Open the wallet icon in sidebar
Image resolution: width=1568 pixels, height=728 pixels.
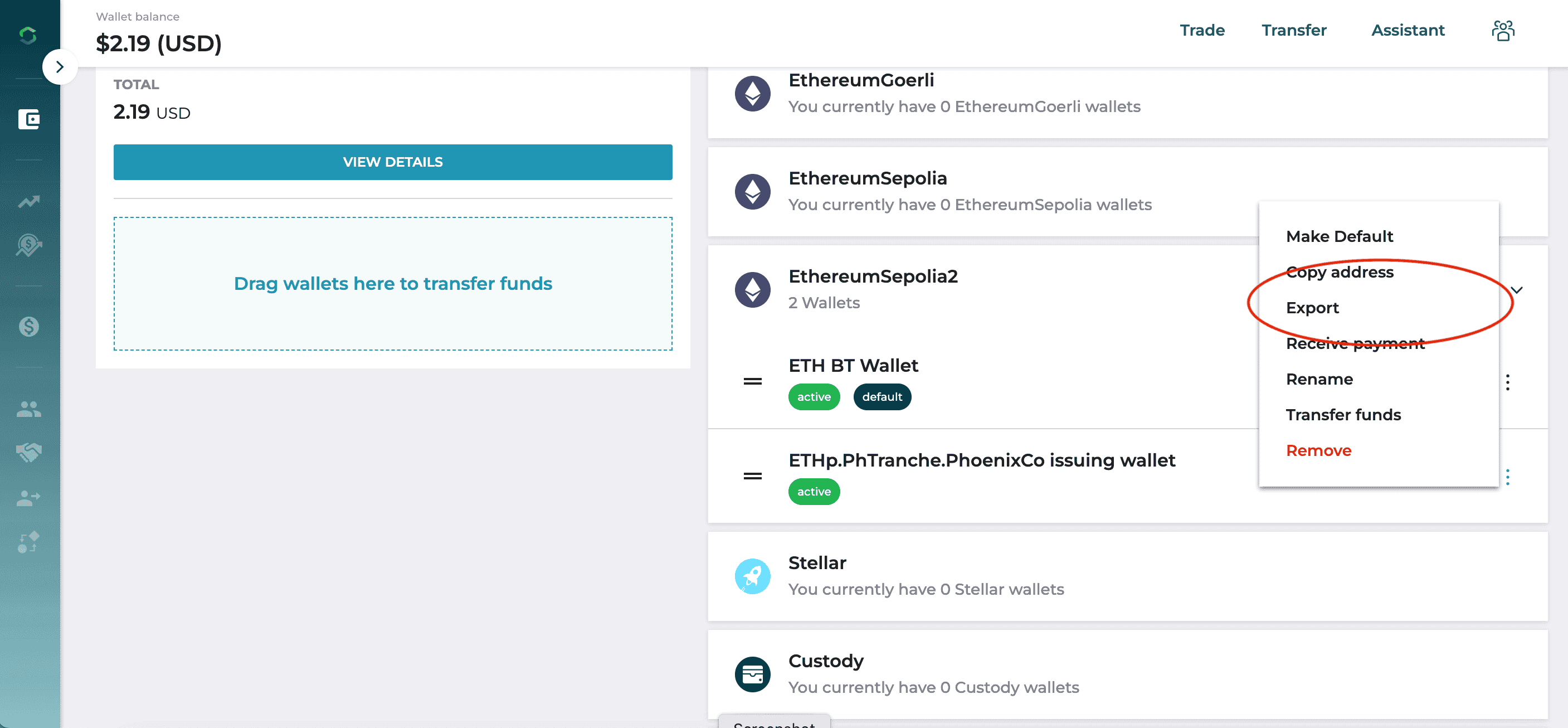[28, 119]
